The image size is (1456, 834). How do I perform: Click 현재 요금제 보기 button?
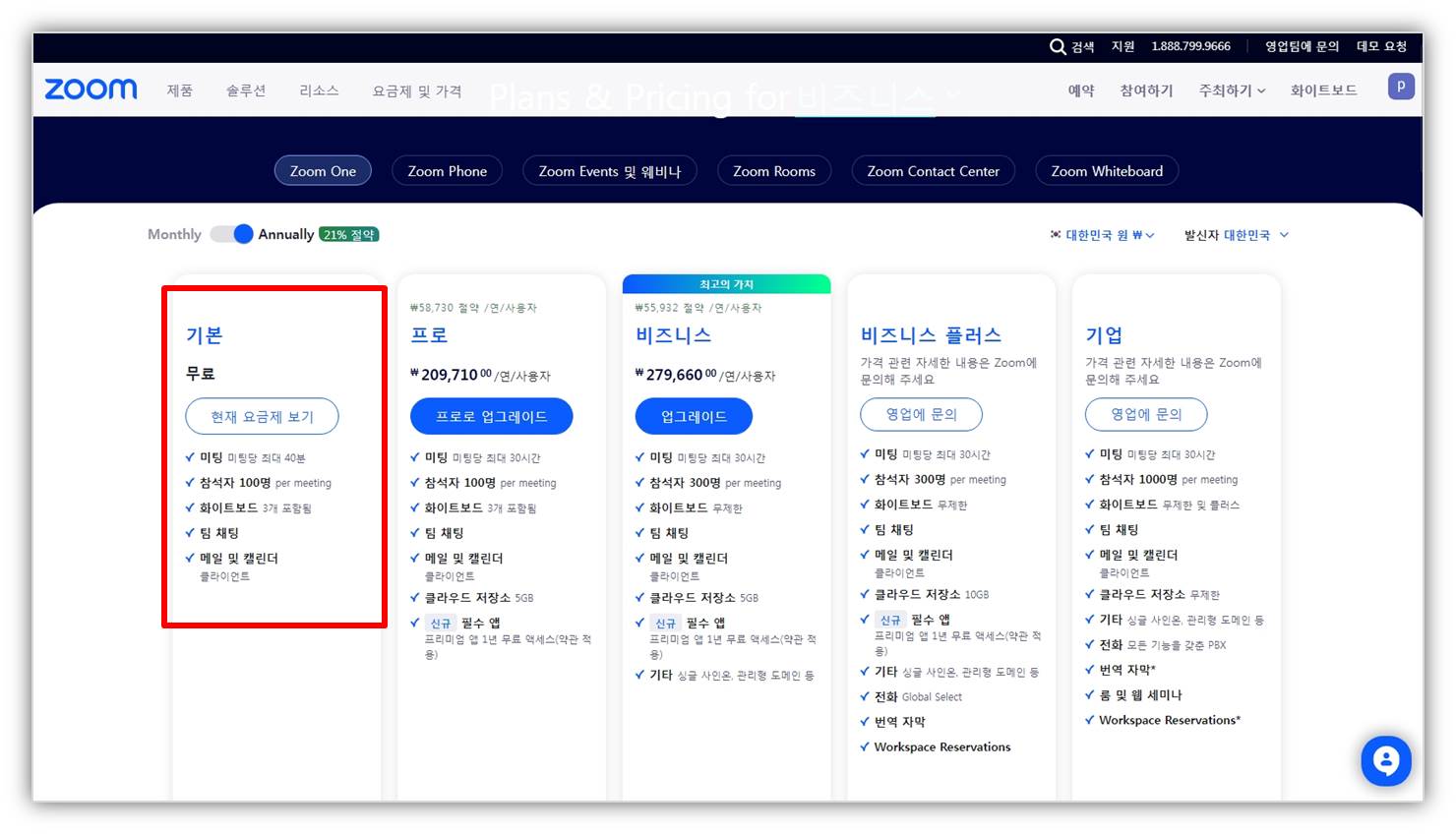pos(262,416)
